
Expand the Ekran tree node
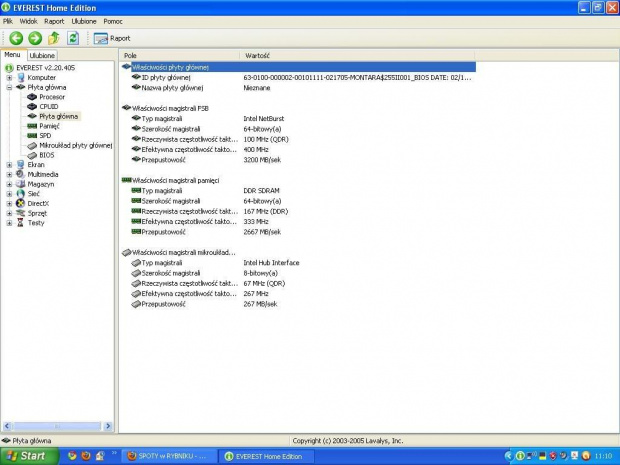coord(9,165)
